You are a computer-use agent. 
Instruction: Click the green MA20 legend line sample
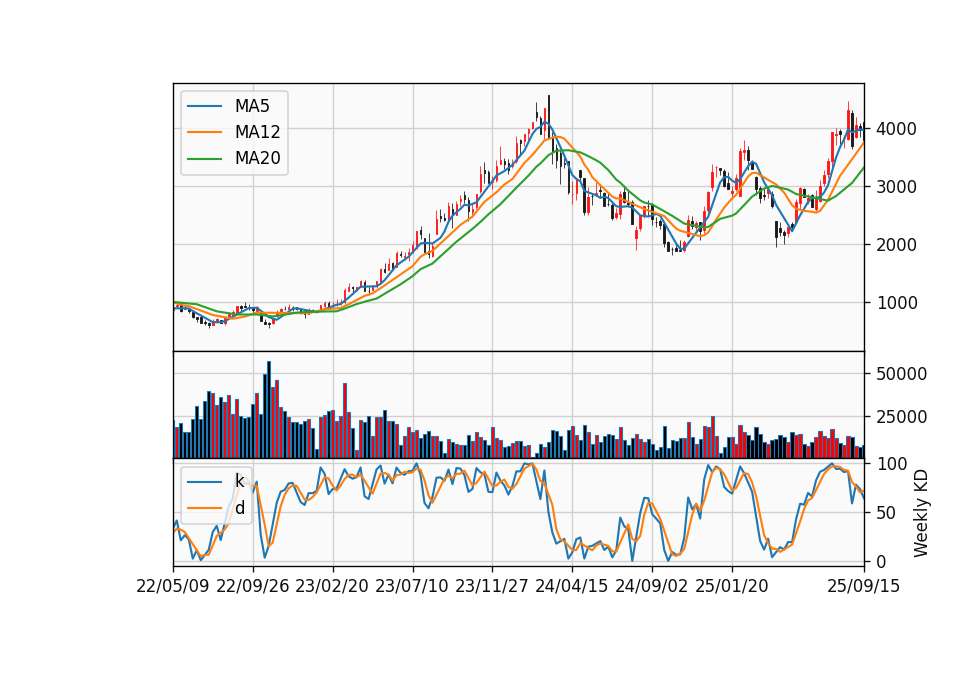tap(204, 159)
